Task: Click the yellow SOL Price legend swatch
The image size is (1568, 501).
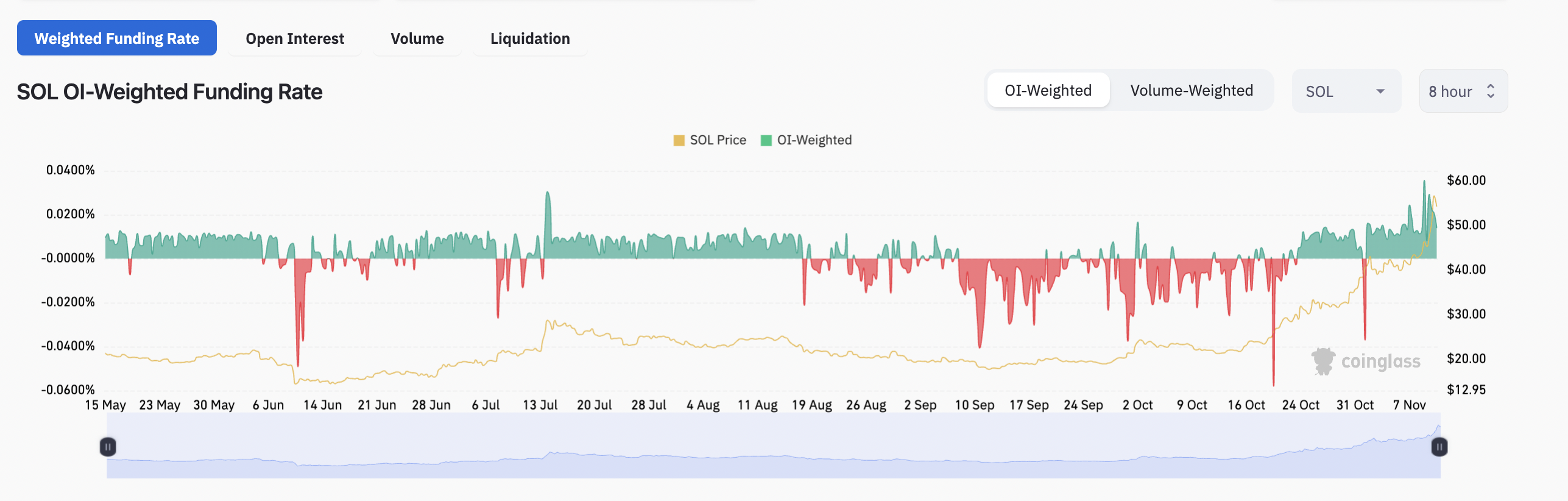Action: tap(679, 141)
